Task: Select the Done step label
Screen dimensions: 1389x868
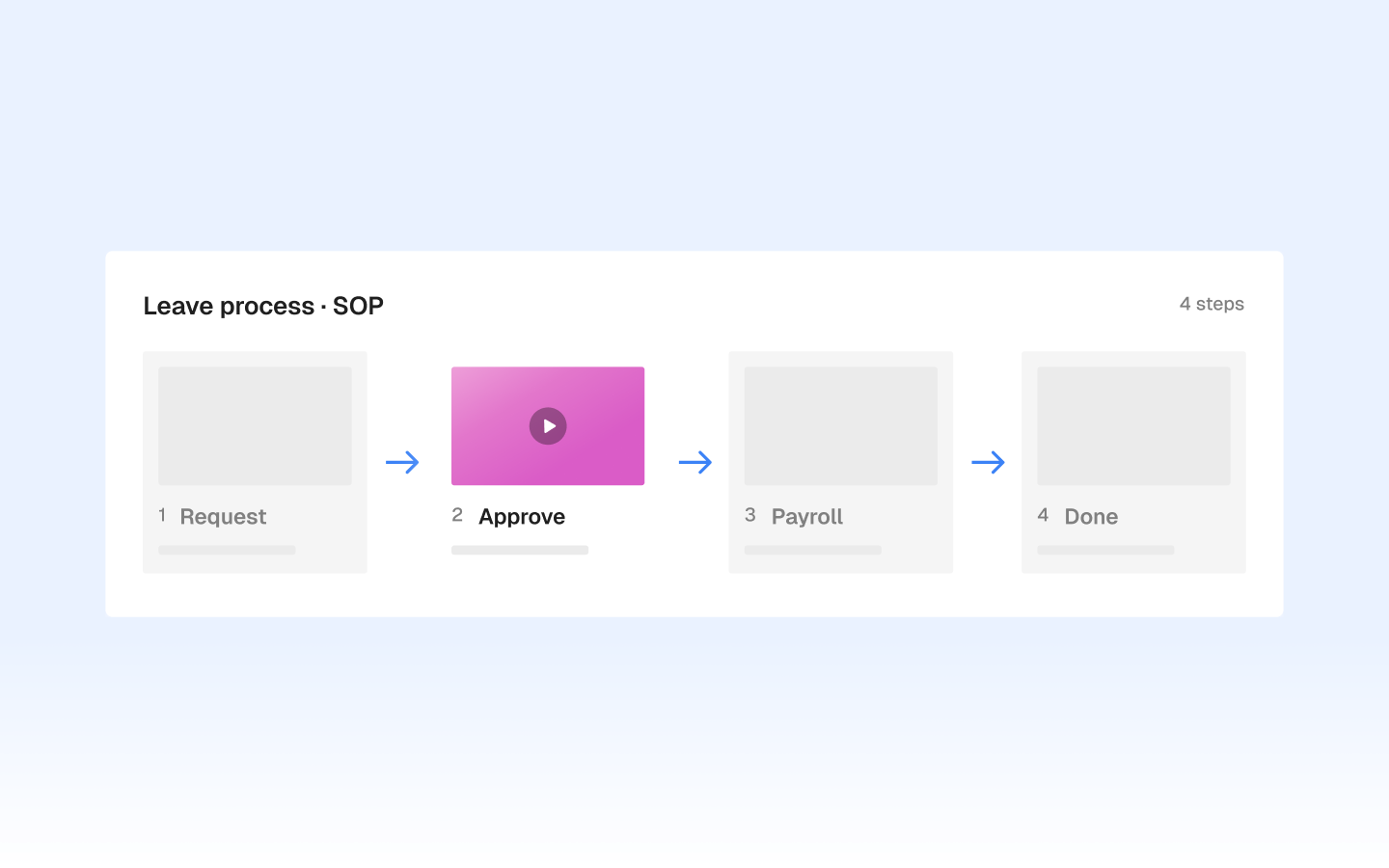Action: [1091, 517]
